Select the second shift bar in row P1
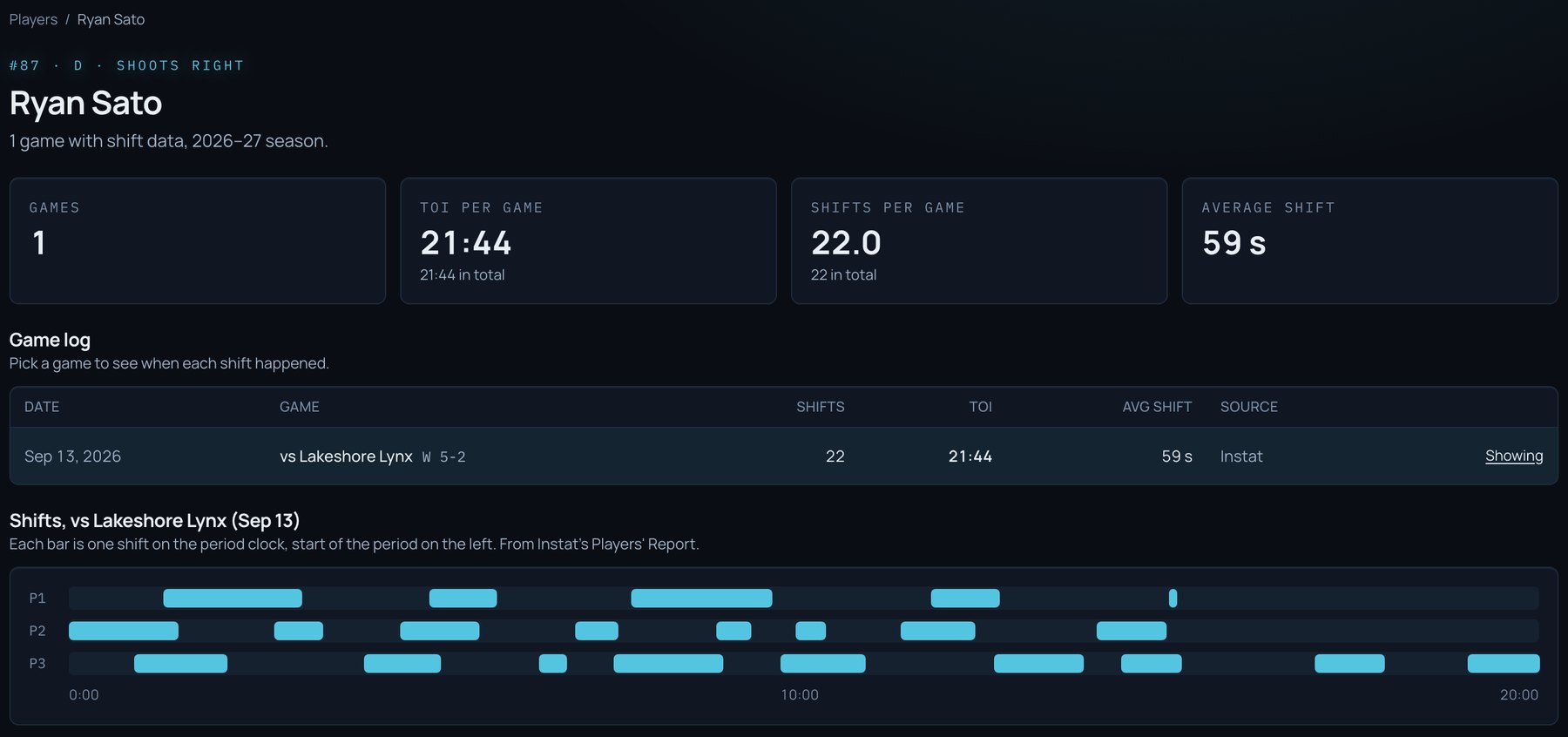Screen dimensions: 1568x737 click(x=463, y=598)
